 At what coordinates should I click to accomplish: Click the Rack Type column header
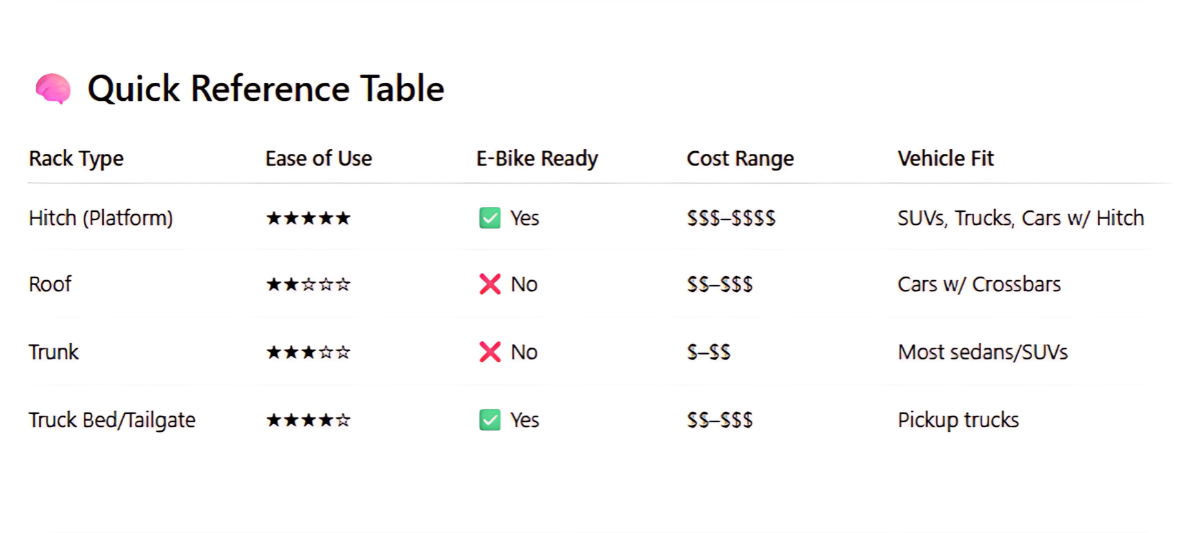click(x=76, y=158)
